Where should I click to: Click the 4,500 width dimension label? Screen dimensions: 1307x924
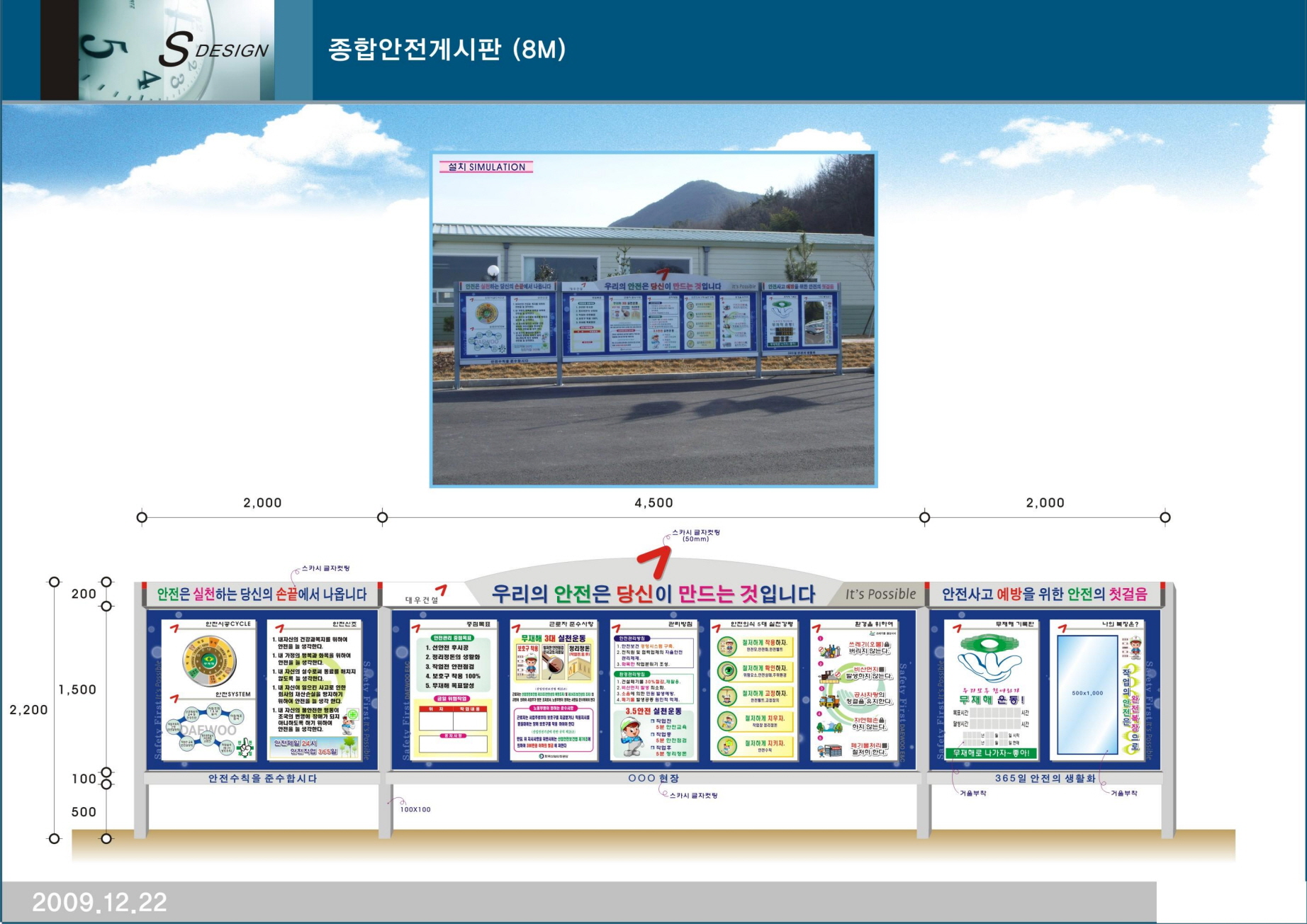(653, 502)
